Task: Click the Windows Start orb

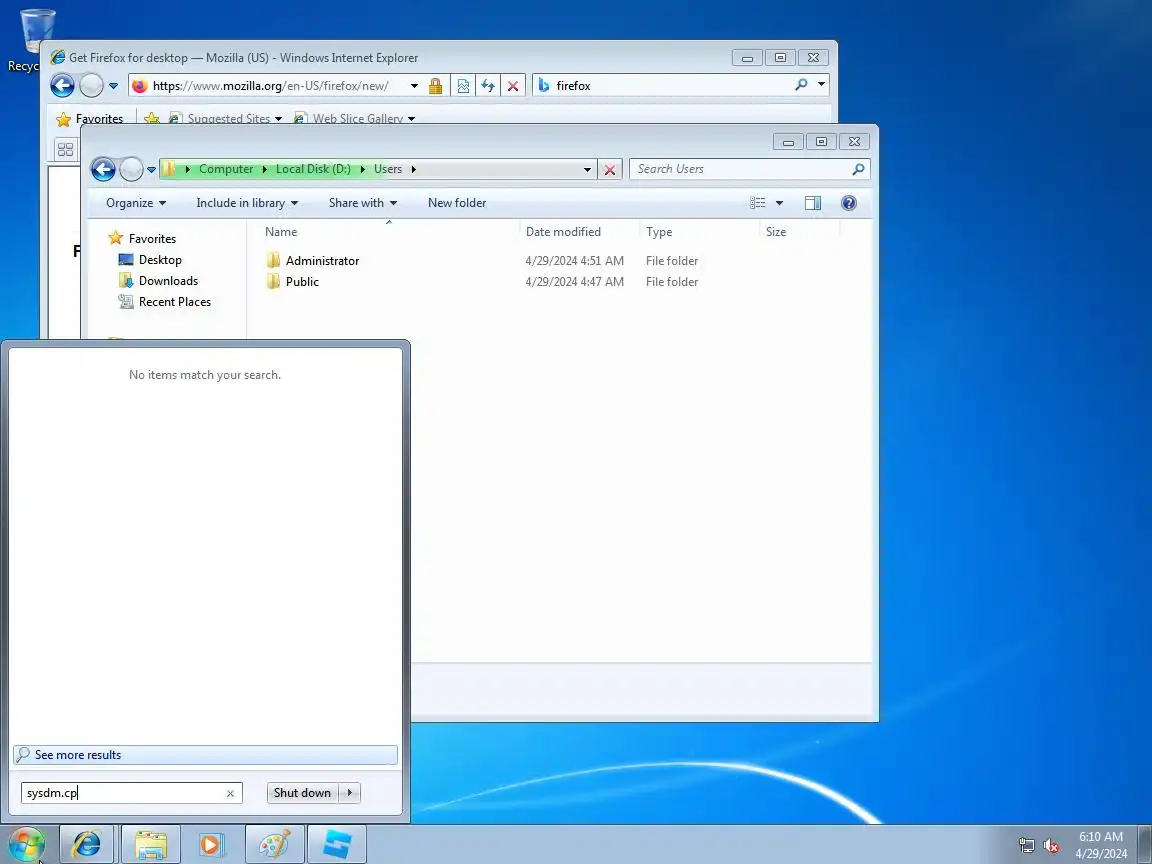Action: [x=26, y=845]
